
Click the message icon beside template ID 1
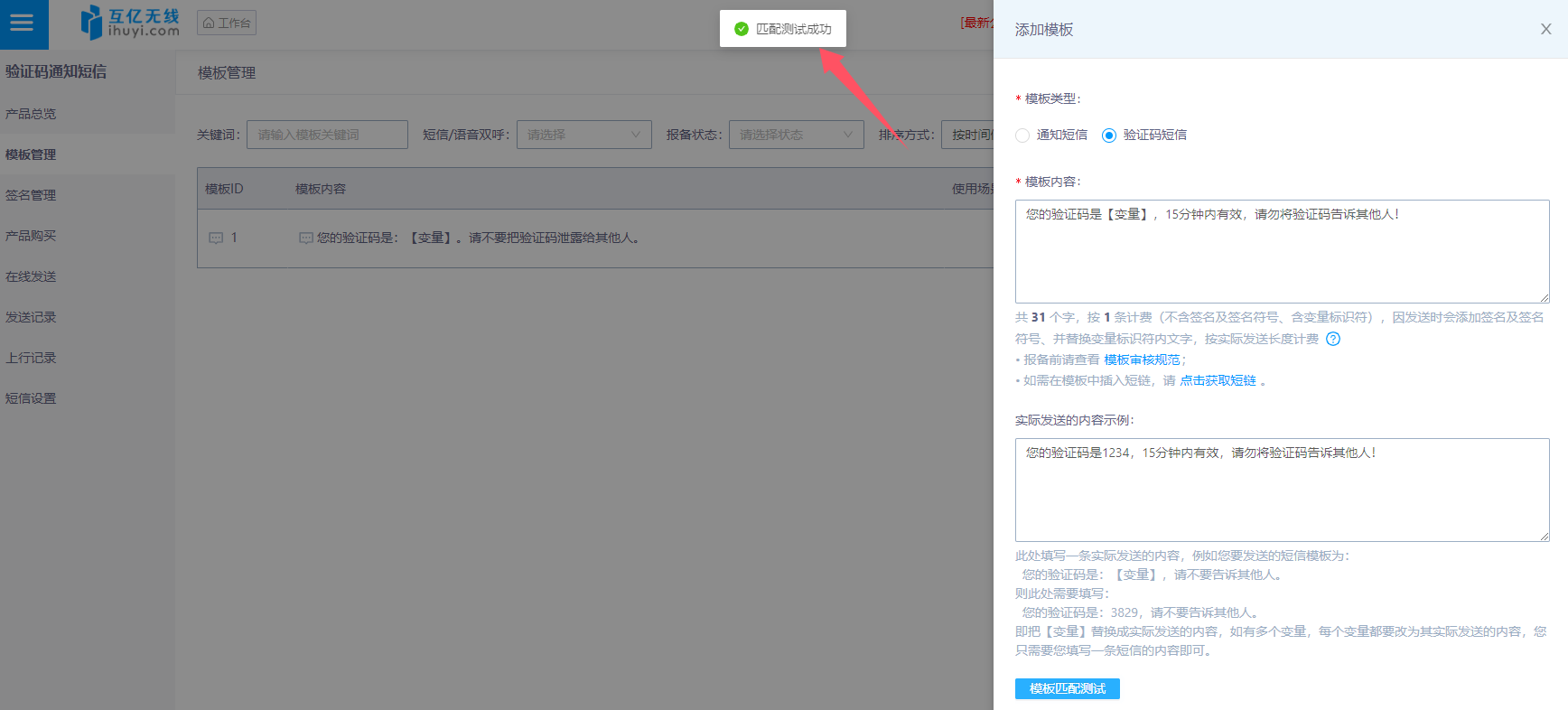click(216, 238)
